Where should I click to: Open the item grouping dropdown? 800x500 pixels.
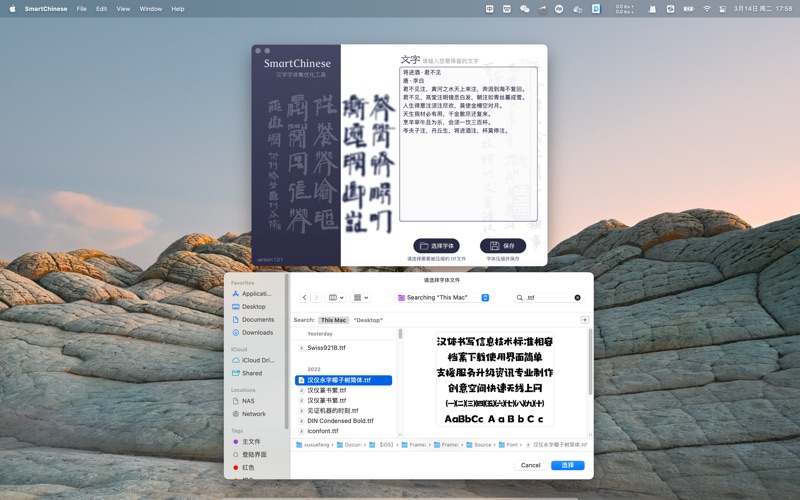point(361,297)
